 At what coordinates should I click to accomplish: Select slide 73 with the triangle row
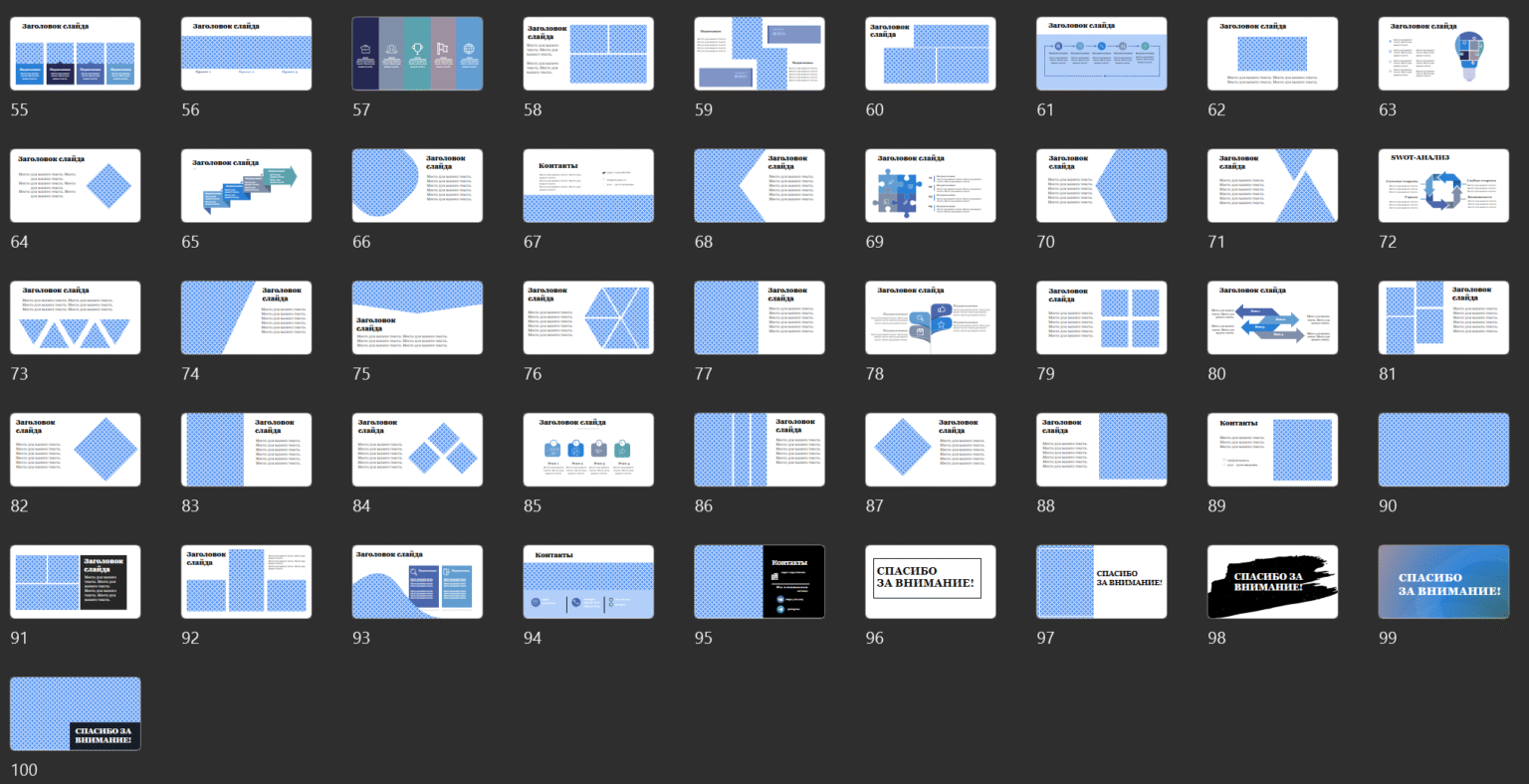(x=75, y=317)
